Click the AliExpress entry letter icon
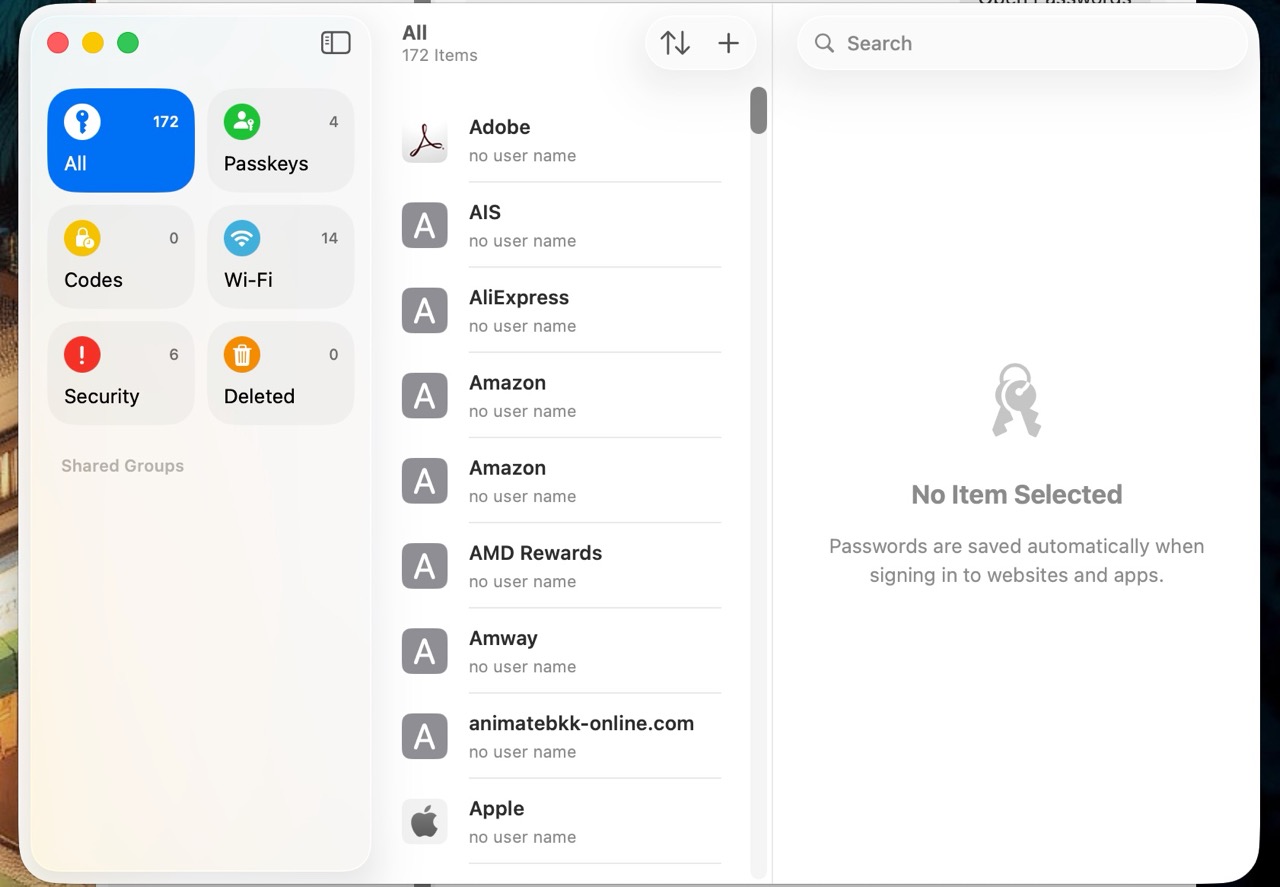Screen dimensions: 1280x887 [424, 310]
